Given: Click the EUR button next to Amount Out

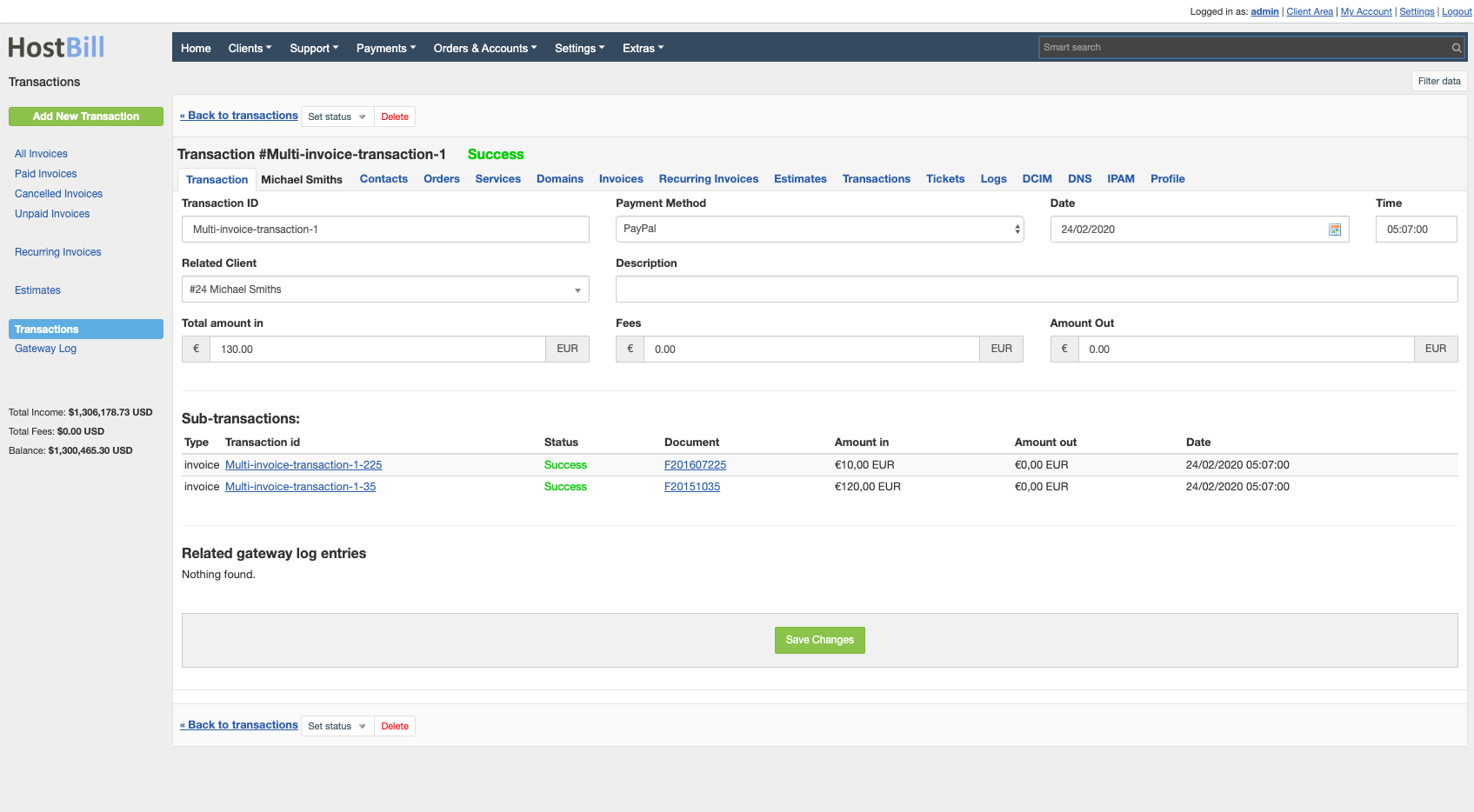Looking at the screenshot, I should [1436, 349].
